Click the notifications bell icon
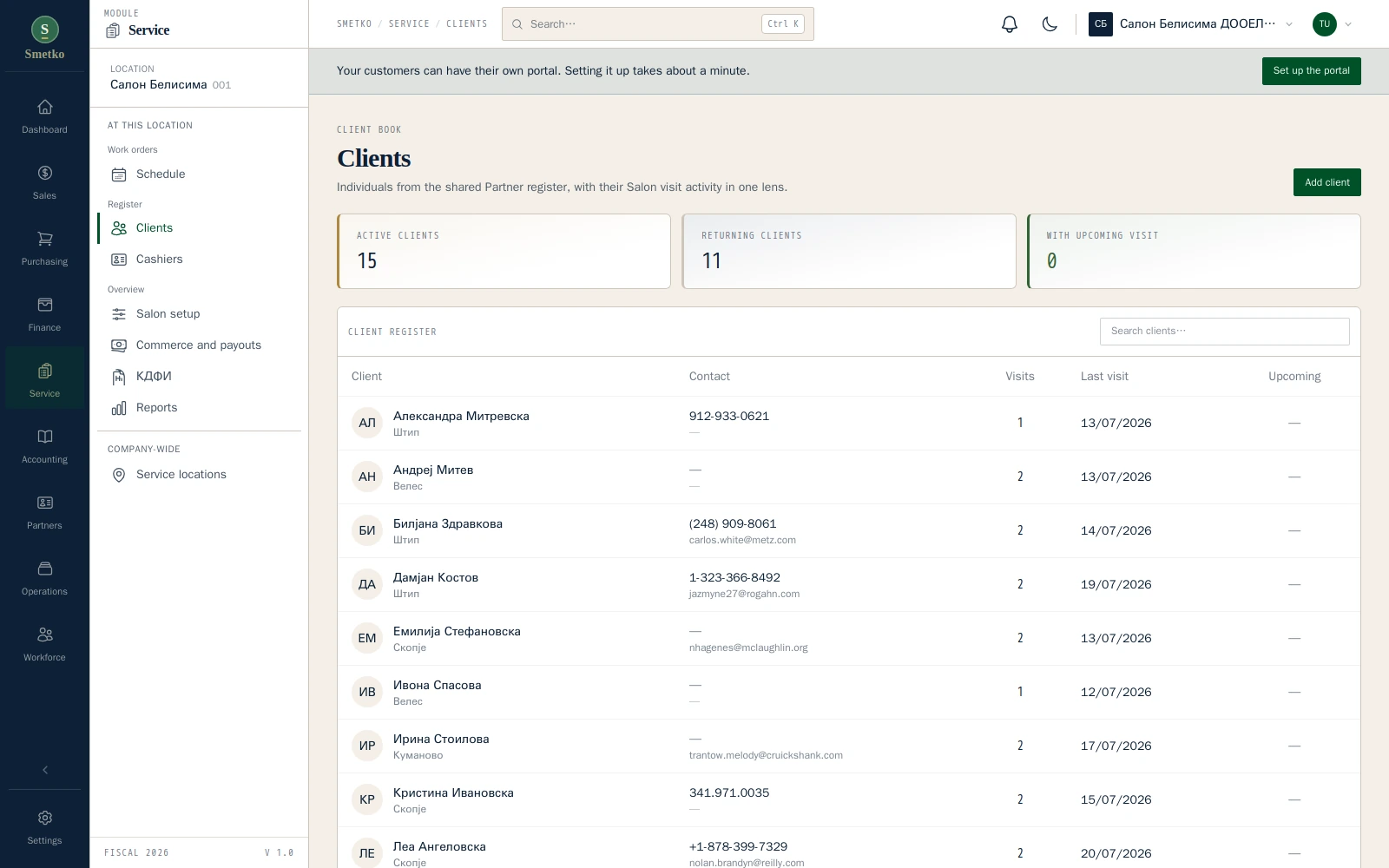The image size is (1389, 868). pyautogui.click(x=1009, y=24)
